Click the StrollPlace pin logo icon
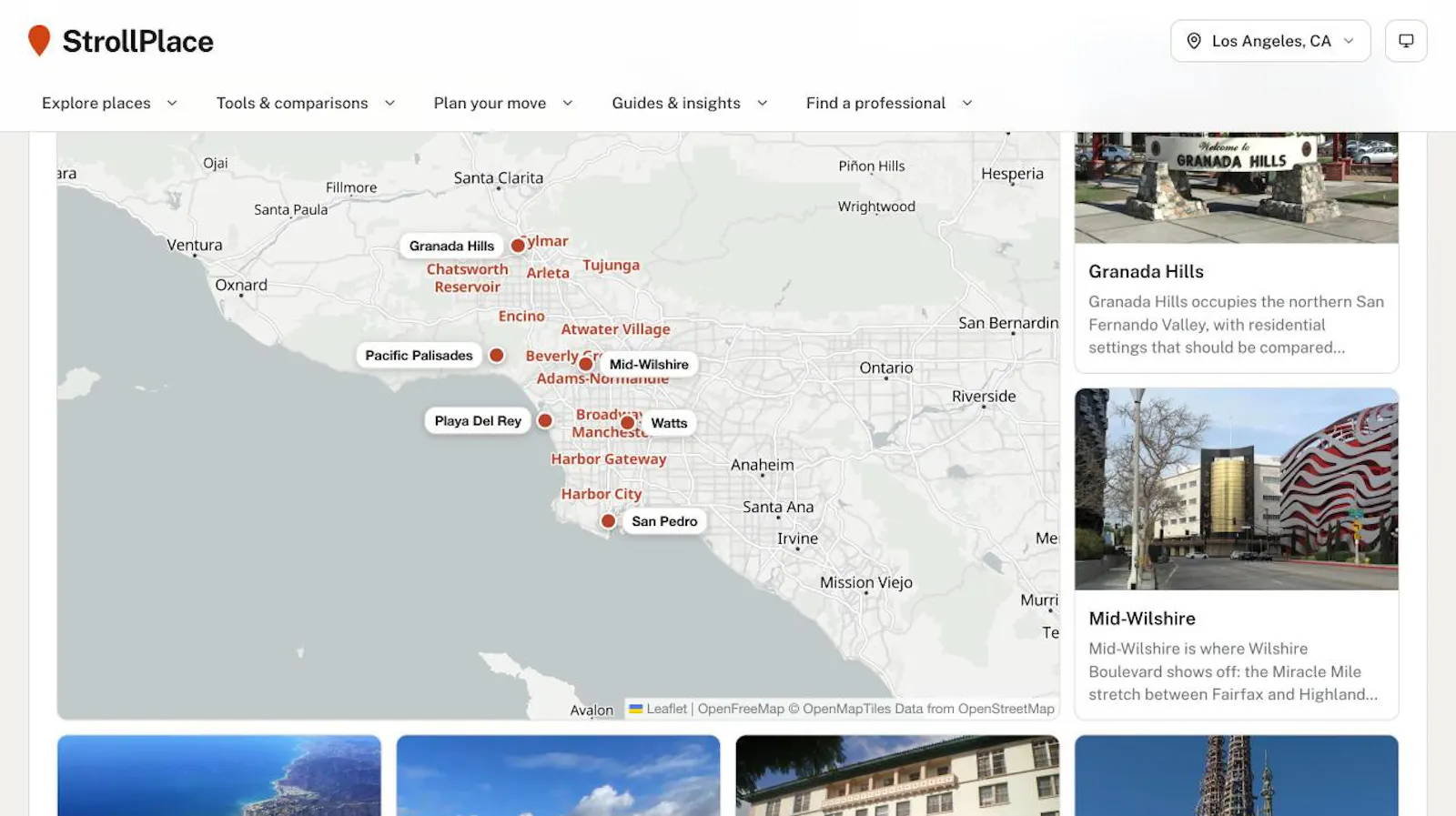The width and height of the screenshot is (1456, 816). (39, 41)
